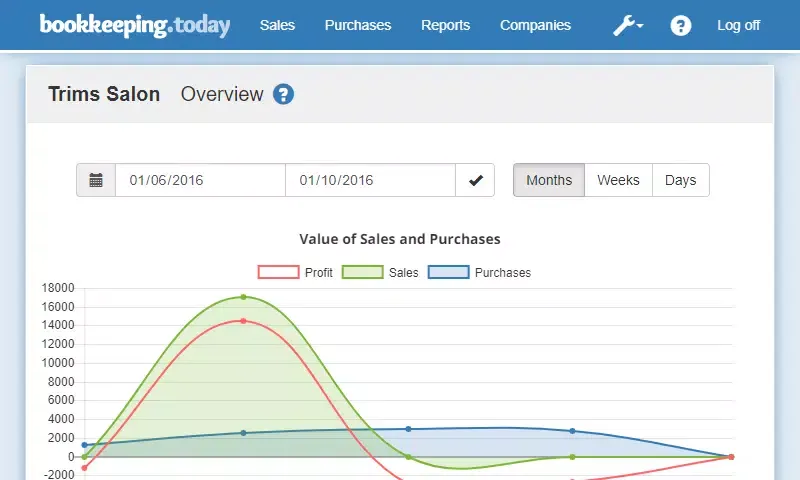This screenshot has width=800, height=480.
Task: Open the Companies menu
Action: (535, 26)
